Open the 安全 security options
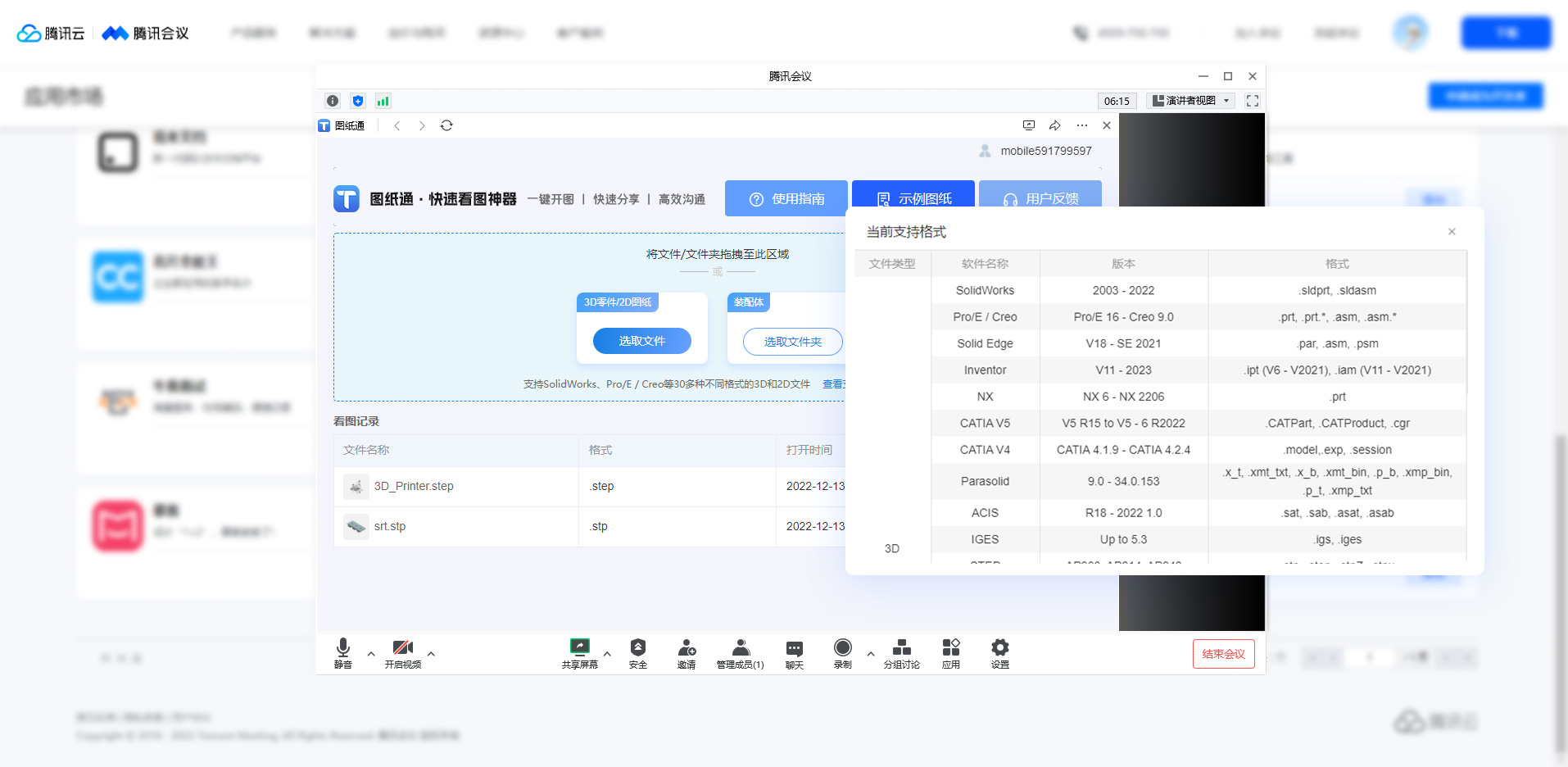The width and height of the screenshot is (1568, 767). (638, 653)
